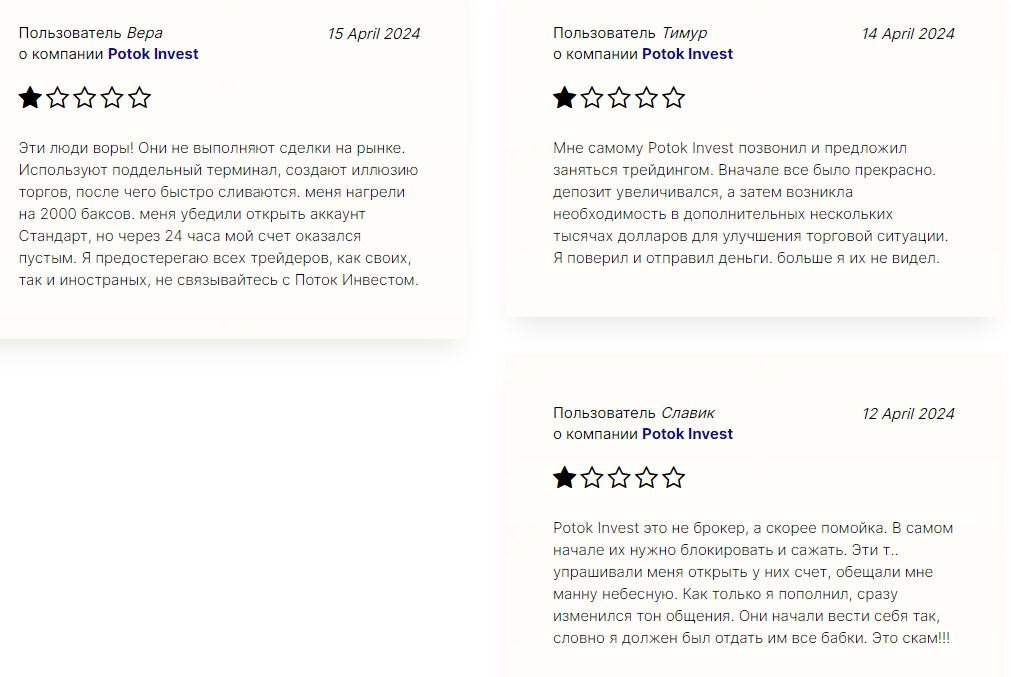
Task: Click the third star in Вера's rating
Action: (85, 98)
